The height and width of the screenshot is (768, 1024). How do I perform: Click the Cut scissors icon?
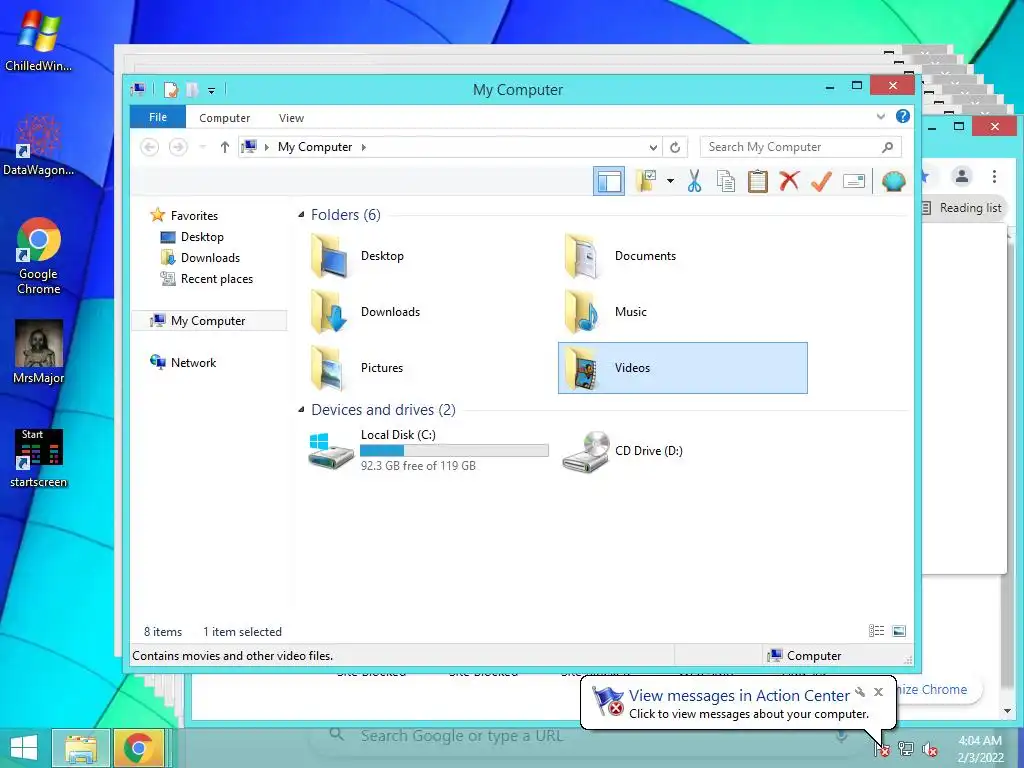694,181
